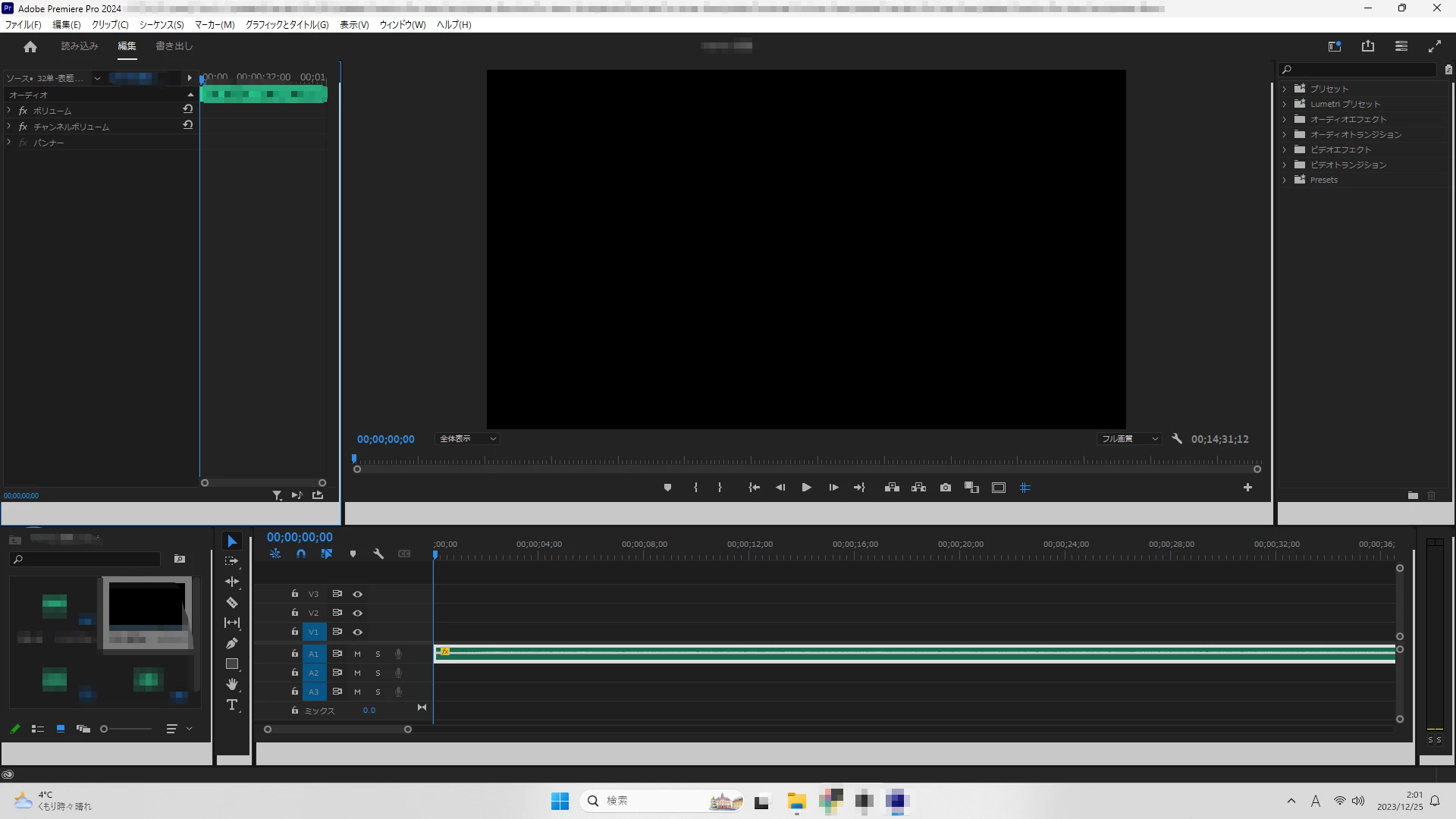Open シーケンス(S) menu
Viewport: 1456px width, 819px height.
coord(161,24)
